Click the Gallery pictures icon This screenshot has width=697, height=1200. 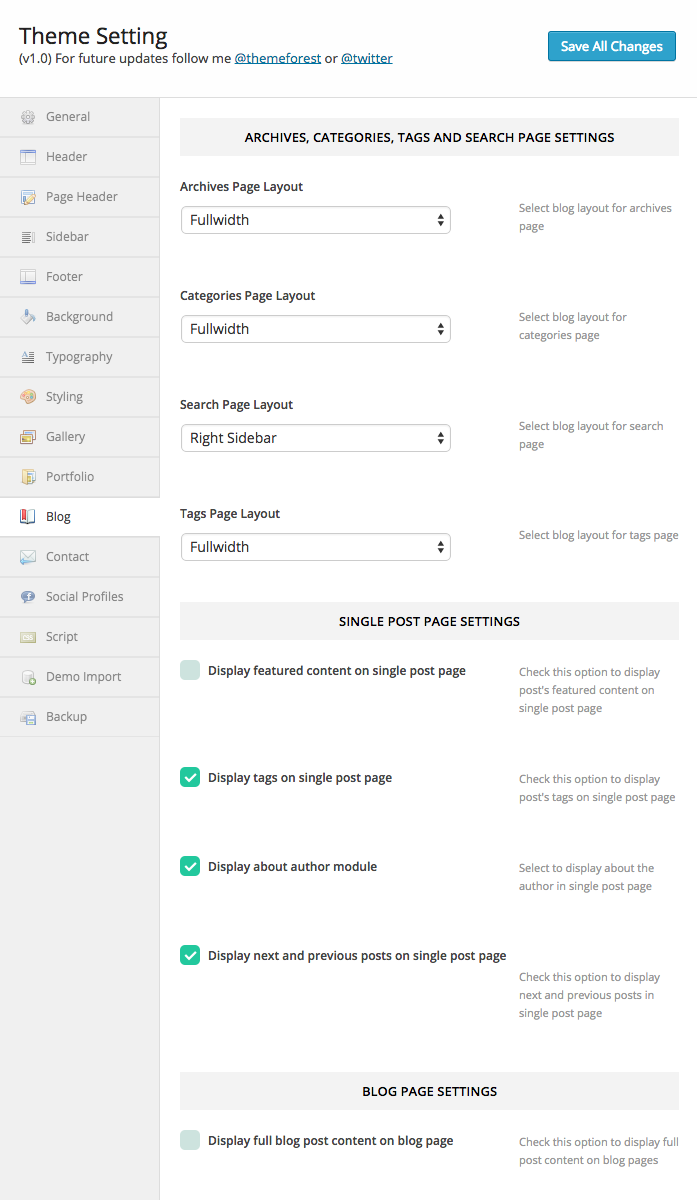tap(28, 437)
